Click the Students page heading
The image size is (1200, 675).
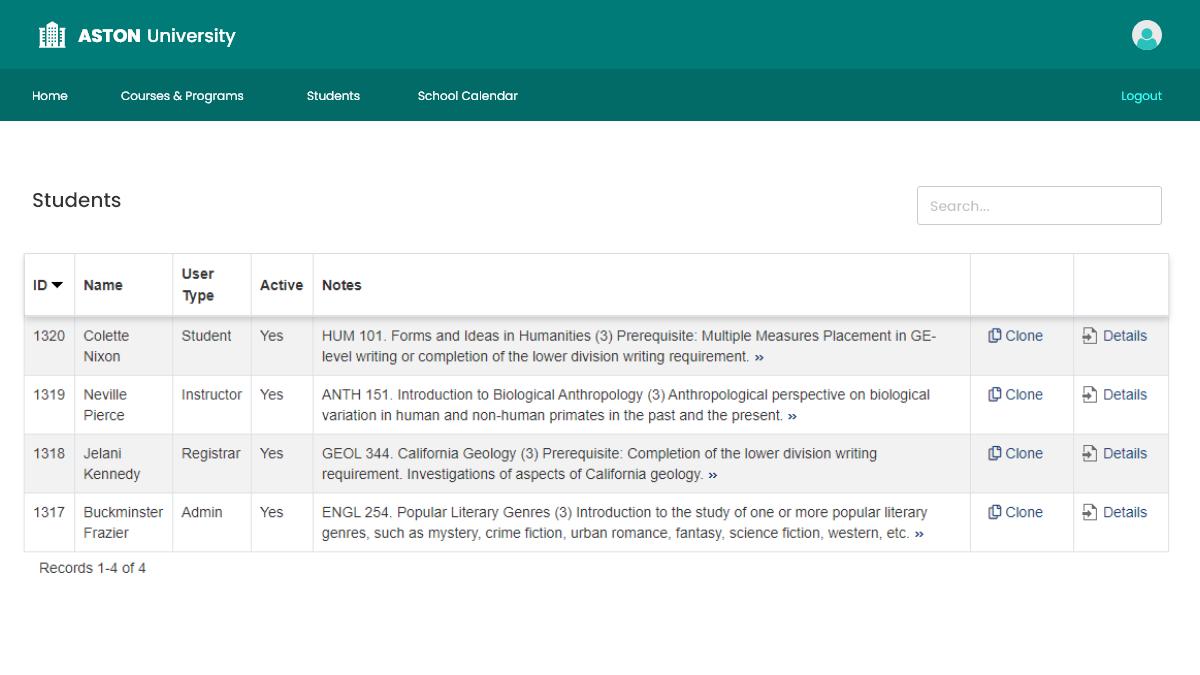pyautogui.click(x=76, y=200)
